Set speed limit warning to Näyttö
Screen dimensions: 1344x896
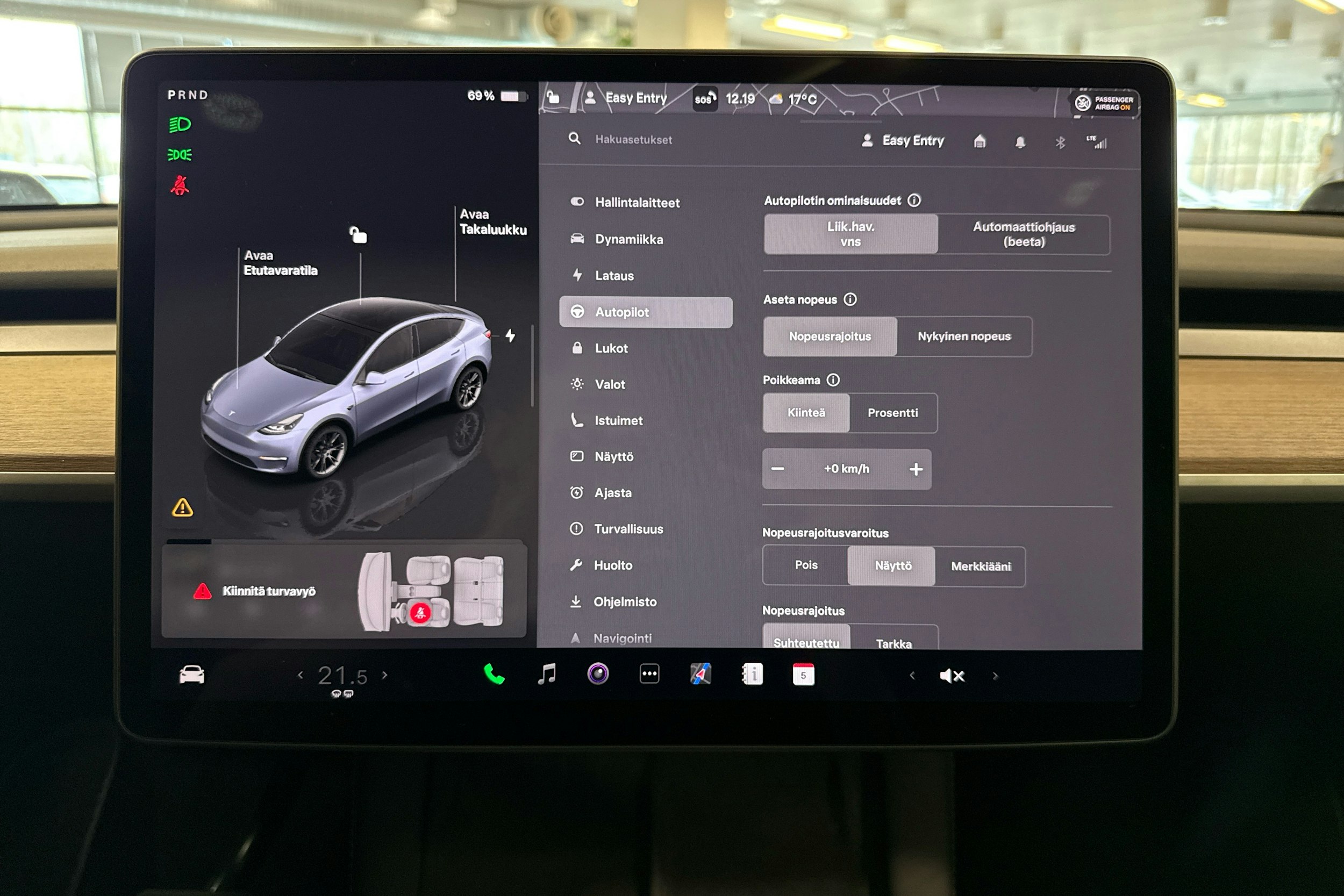pyautogui.click(x=892, y=566)
